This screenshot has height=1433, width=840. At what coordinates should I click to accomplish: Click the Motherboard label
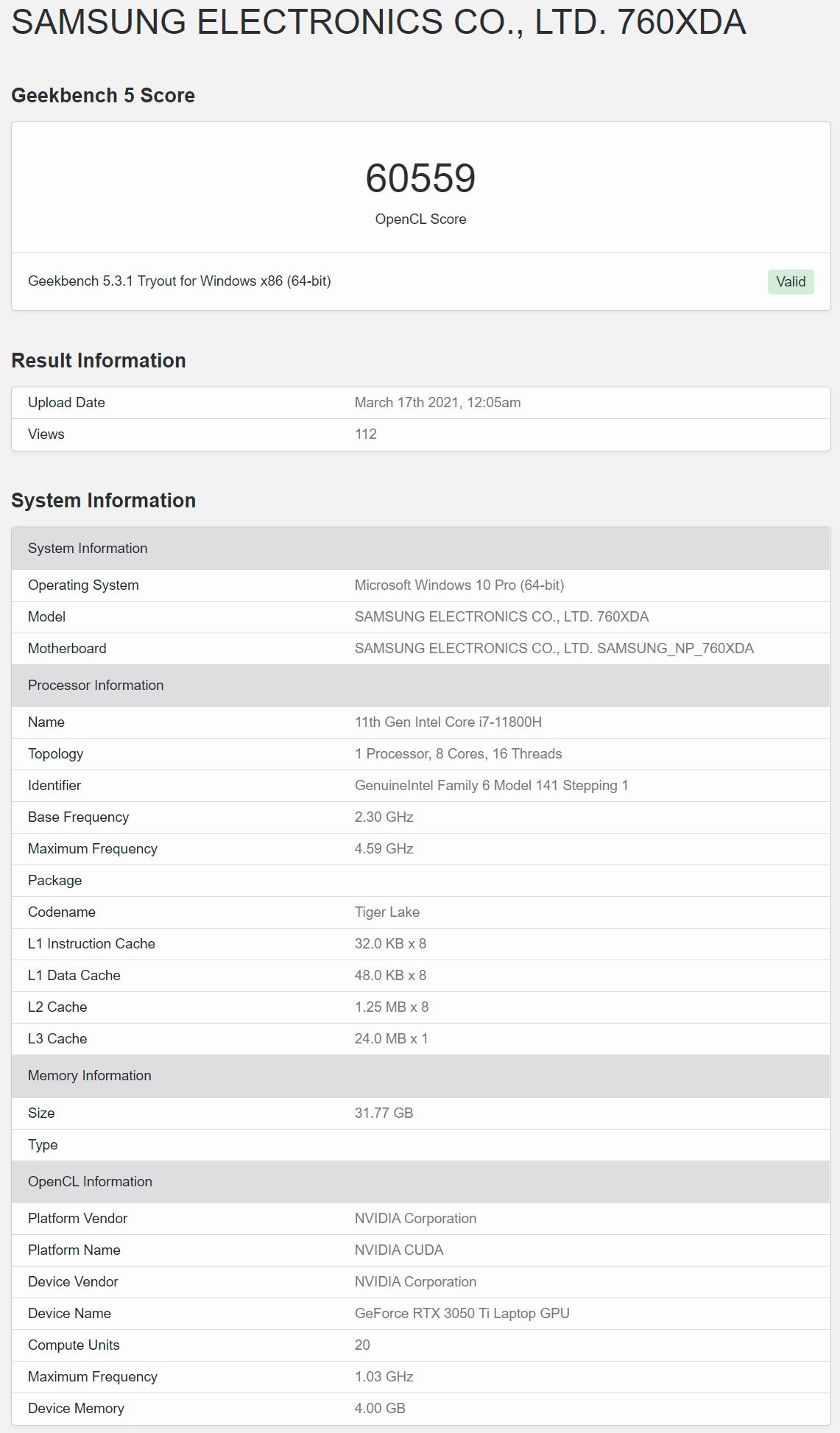(67, 648)
